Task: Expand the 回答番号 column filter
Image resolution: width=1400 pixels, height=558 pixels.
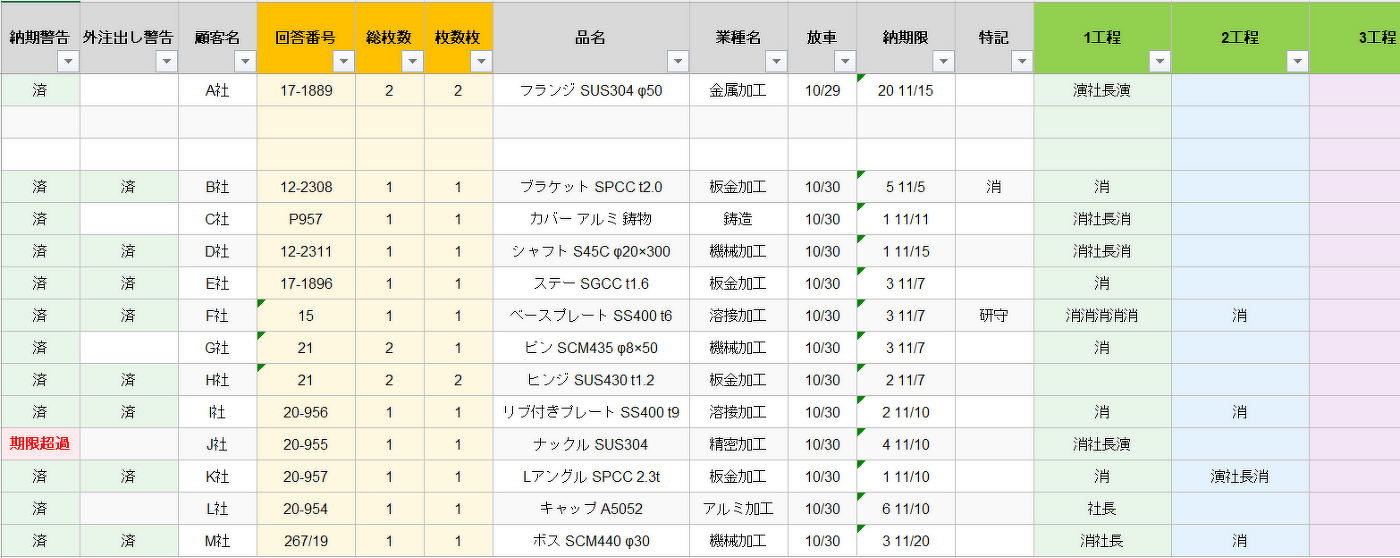Action: click(343, 62)
